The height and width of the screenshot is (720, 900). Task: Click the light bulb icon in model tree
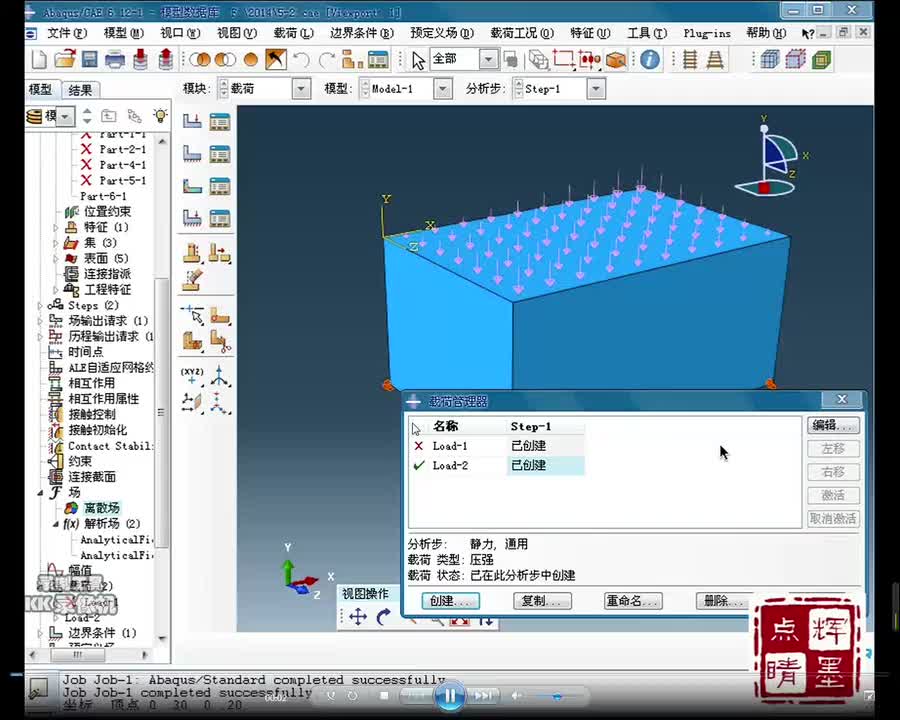pyautogui.click(x=161, y=115)
